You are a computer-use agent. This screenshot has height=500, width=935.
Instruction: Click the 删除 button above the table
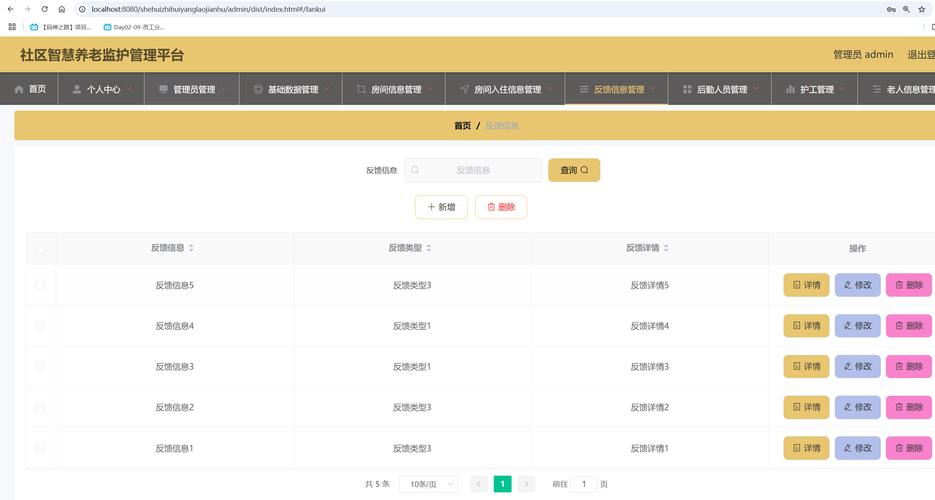[501, 207]
